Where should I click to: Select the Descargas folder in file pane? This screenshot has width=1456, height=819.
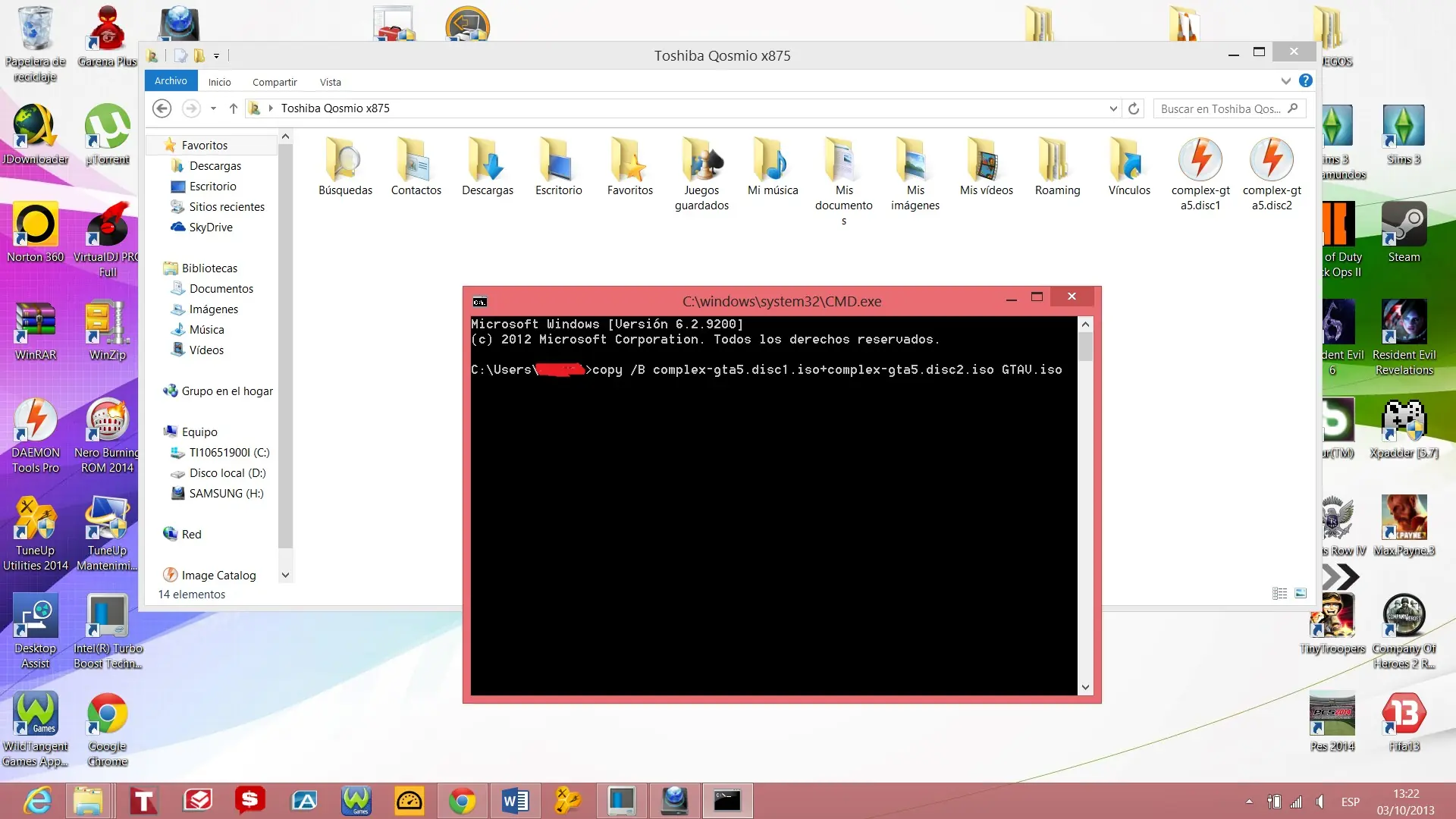coord(488,168)
